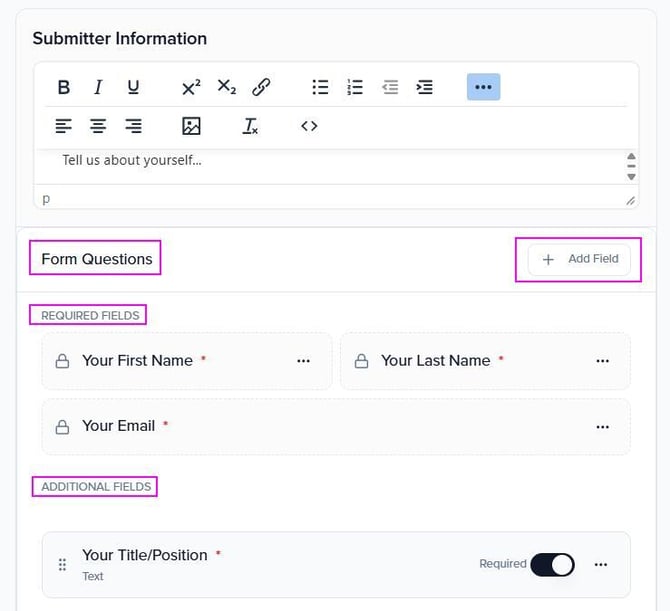670x611 pixels.
Task: Click drag handle of Your Title/Position
Action: tap(62, 564)
